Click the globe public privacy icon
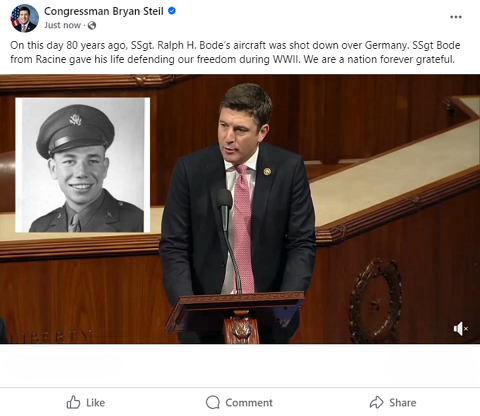This screenshot has height=416, width=480. (x=92, y=25)
